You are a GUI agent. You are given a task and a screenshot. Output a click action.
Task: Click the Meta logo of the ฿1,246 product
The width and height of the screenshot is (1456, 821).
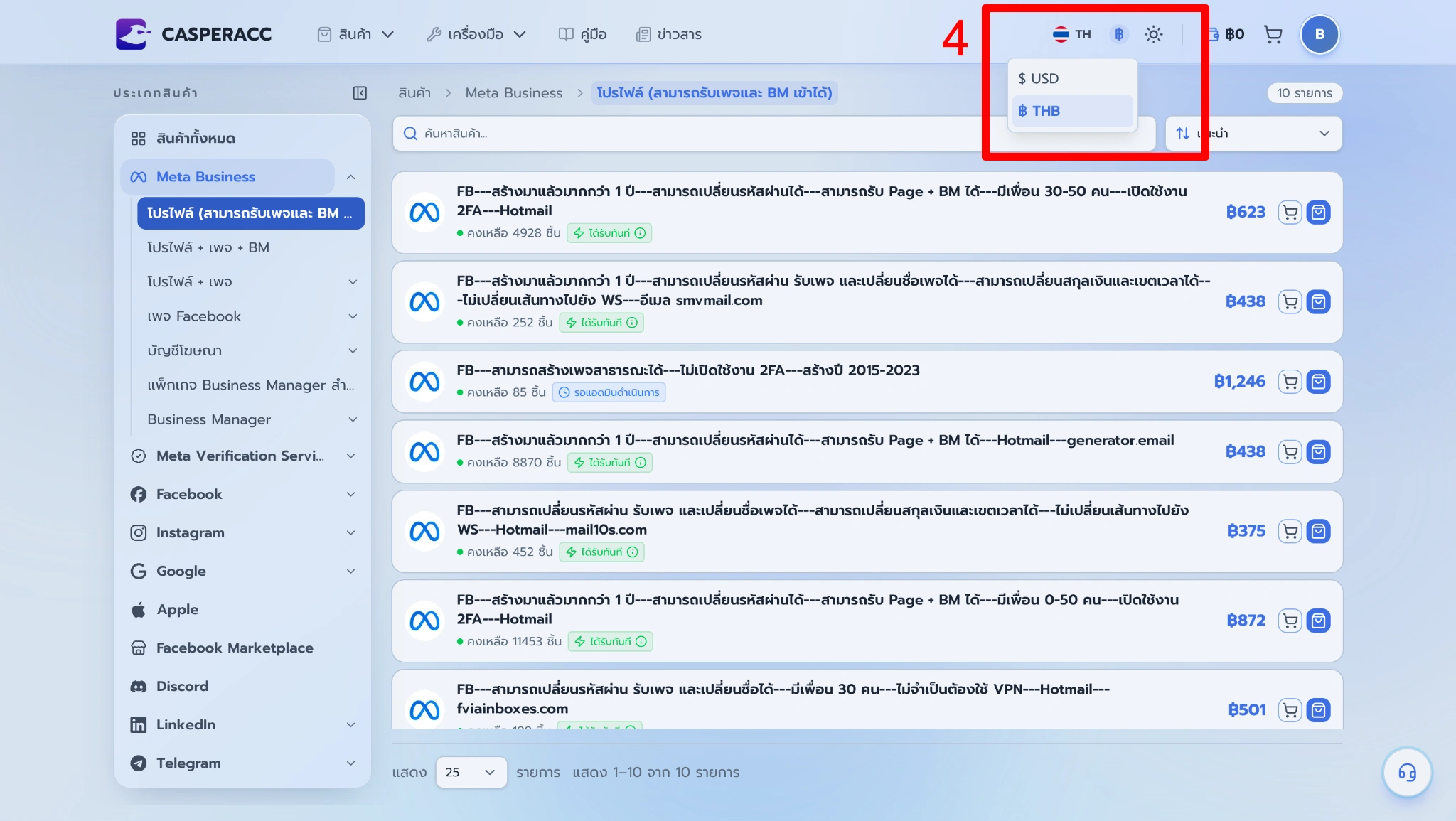(424, 382)
